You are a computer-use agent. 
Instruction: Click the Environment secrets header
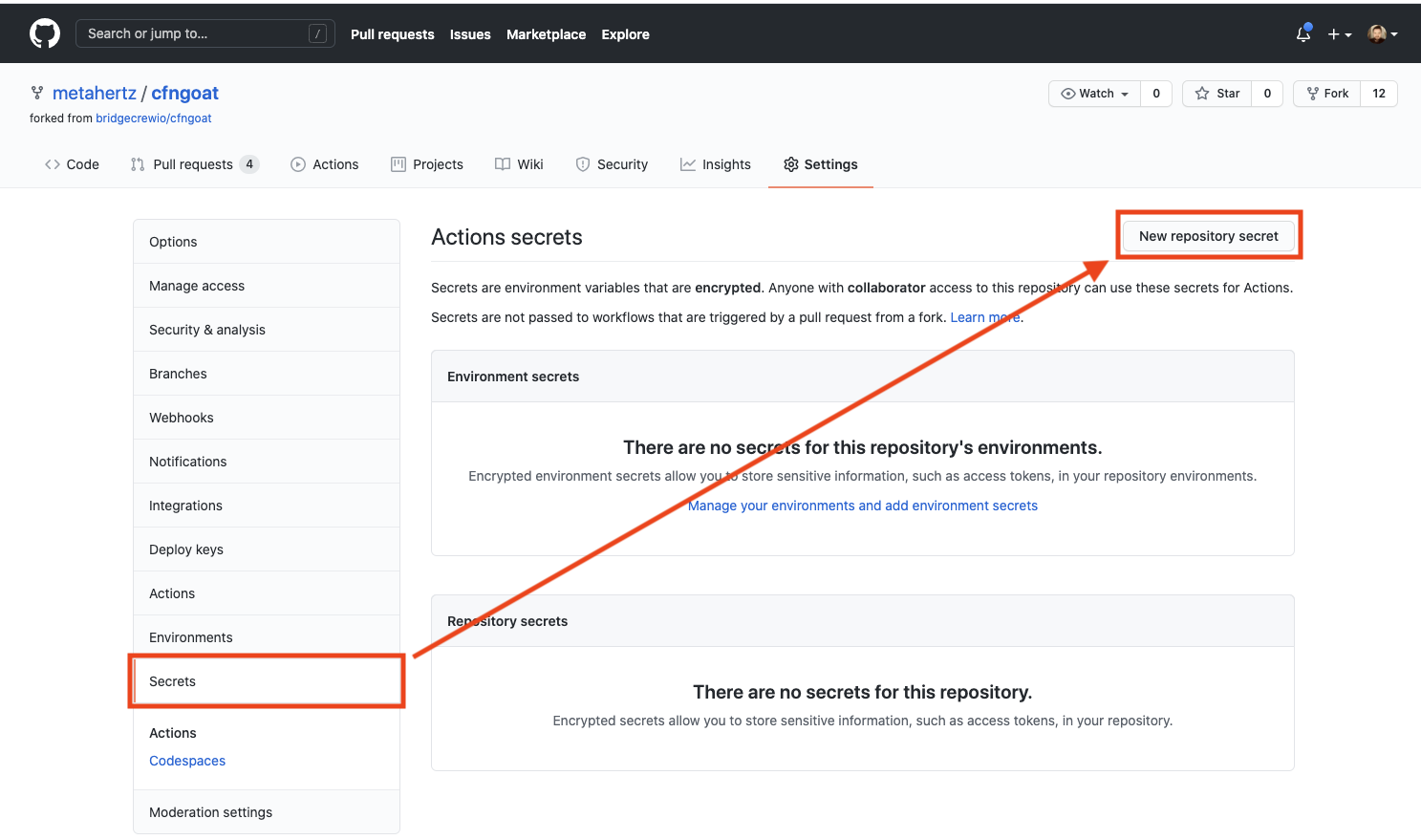pos(513,377)
